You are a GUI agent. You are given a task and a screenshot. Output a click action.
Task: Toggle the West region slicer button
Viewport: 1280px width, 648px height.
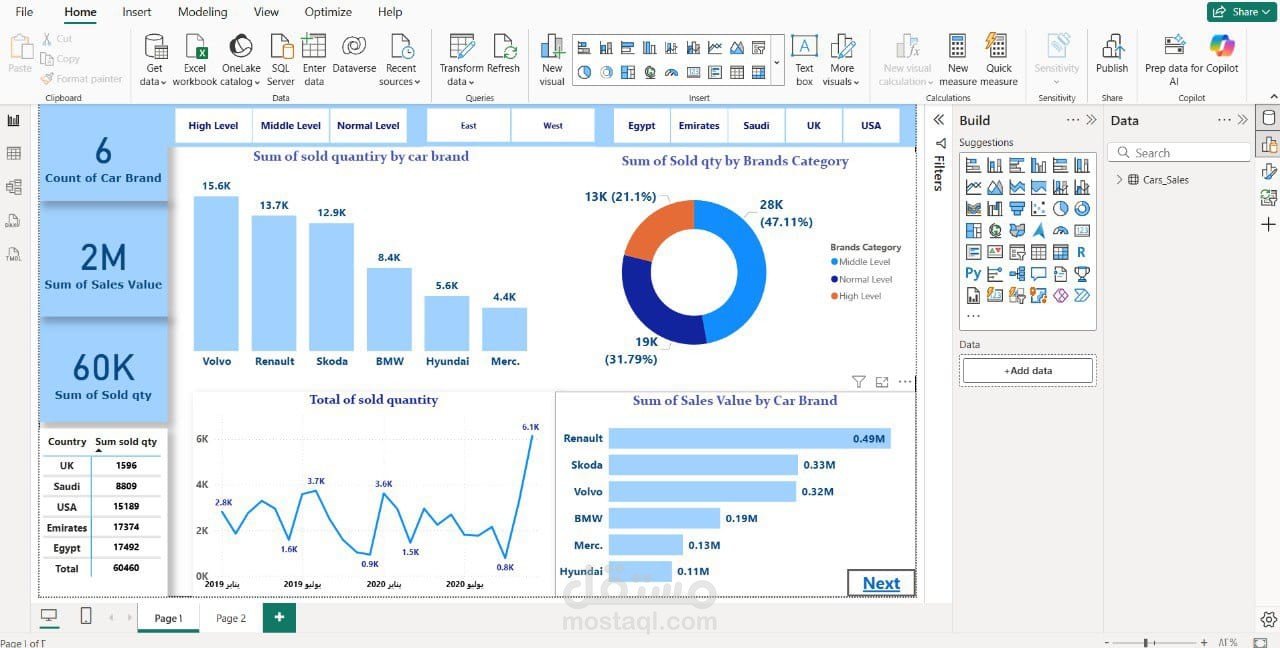pos(553,126)
